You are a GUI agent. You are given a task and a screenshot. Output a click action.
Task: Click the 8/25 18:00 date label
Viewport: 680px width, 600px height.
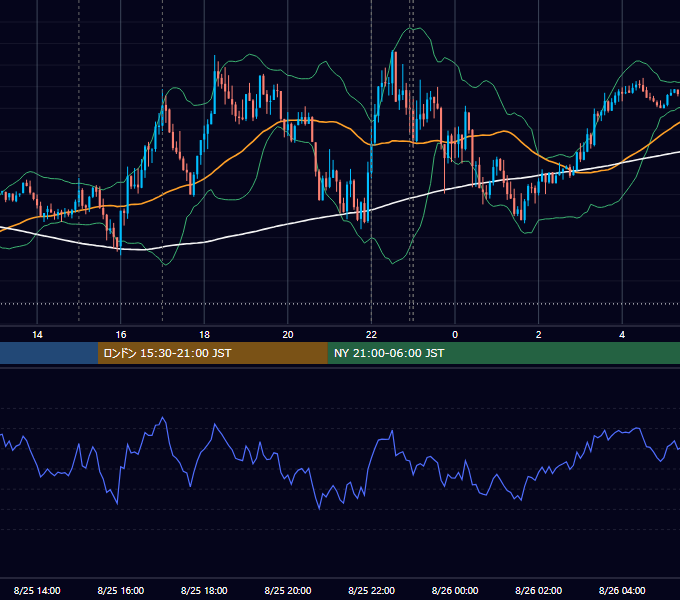click(204, 590)
